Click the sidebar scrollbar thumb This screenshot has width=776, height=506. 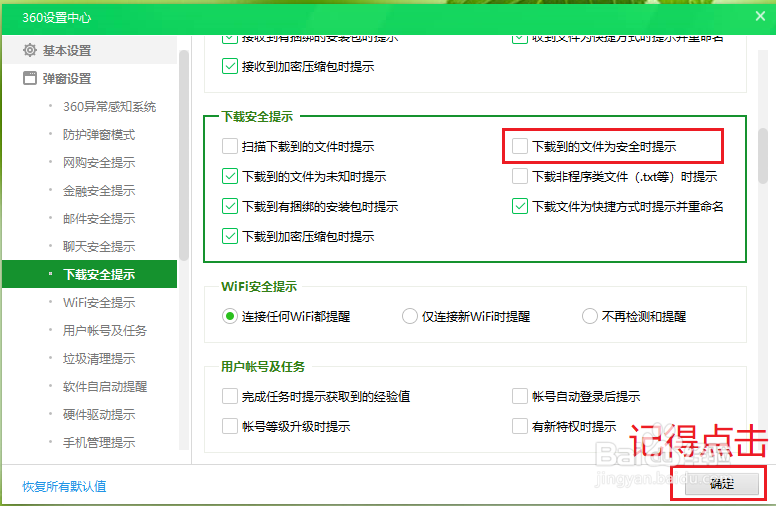pos(184,155)
